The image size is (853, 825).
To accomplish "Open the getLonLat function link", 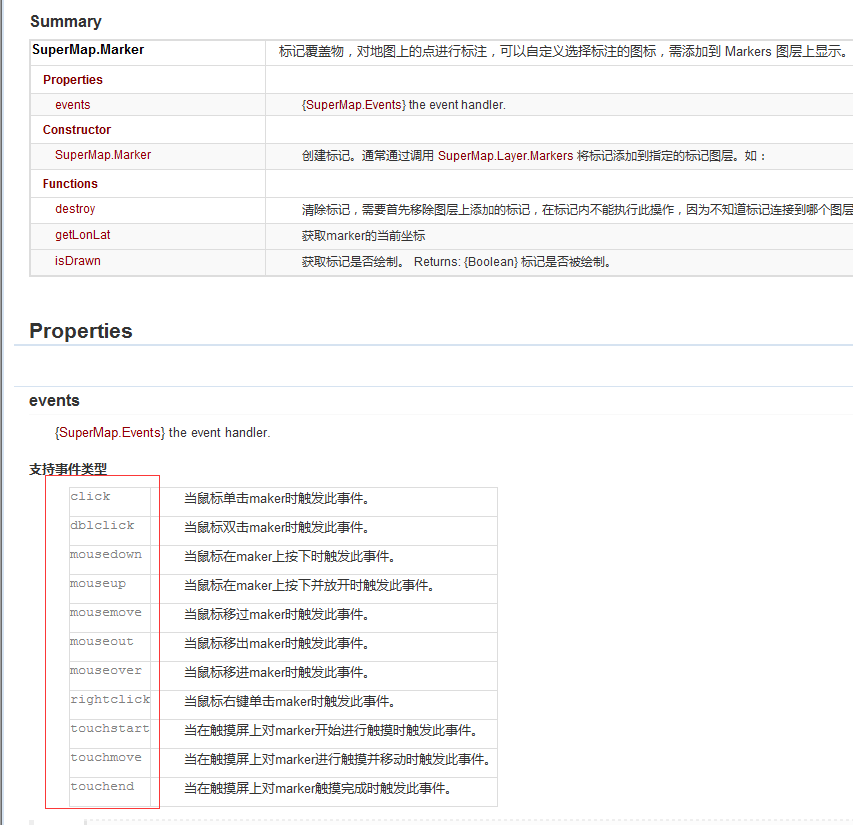I will click(x=83, y=235).
